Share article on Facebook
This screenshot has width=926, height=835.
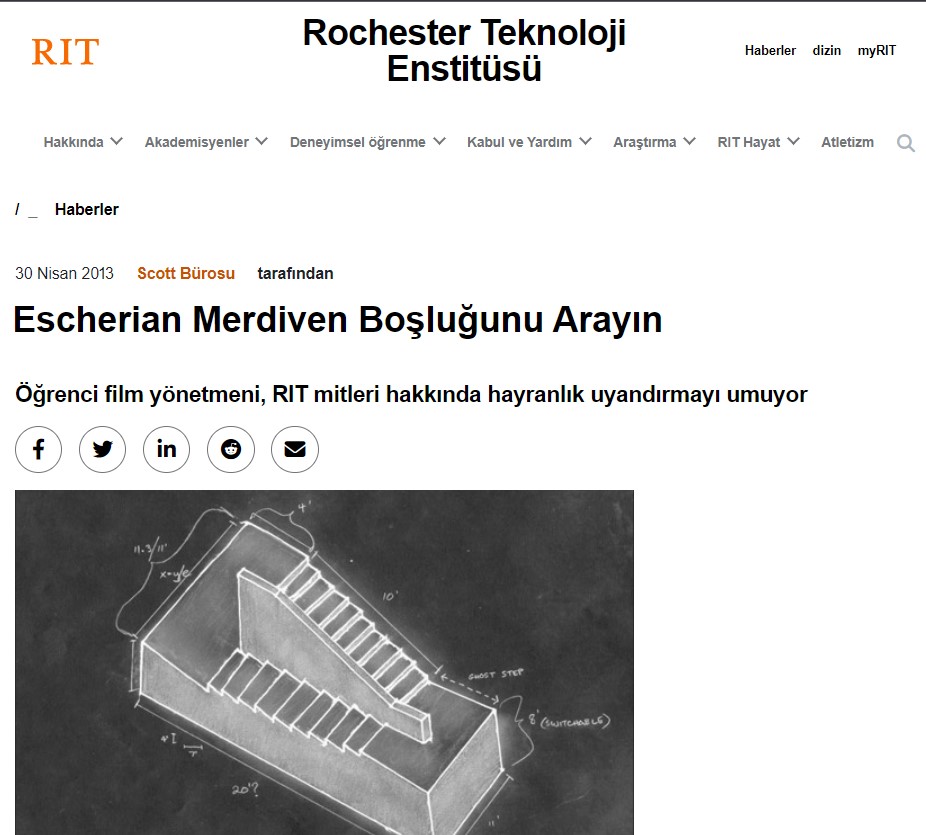coord(39,450)
